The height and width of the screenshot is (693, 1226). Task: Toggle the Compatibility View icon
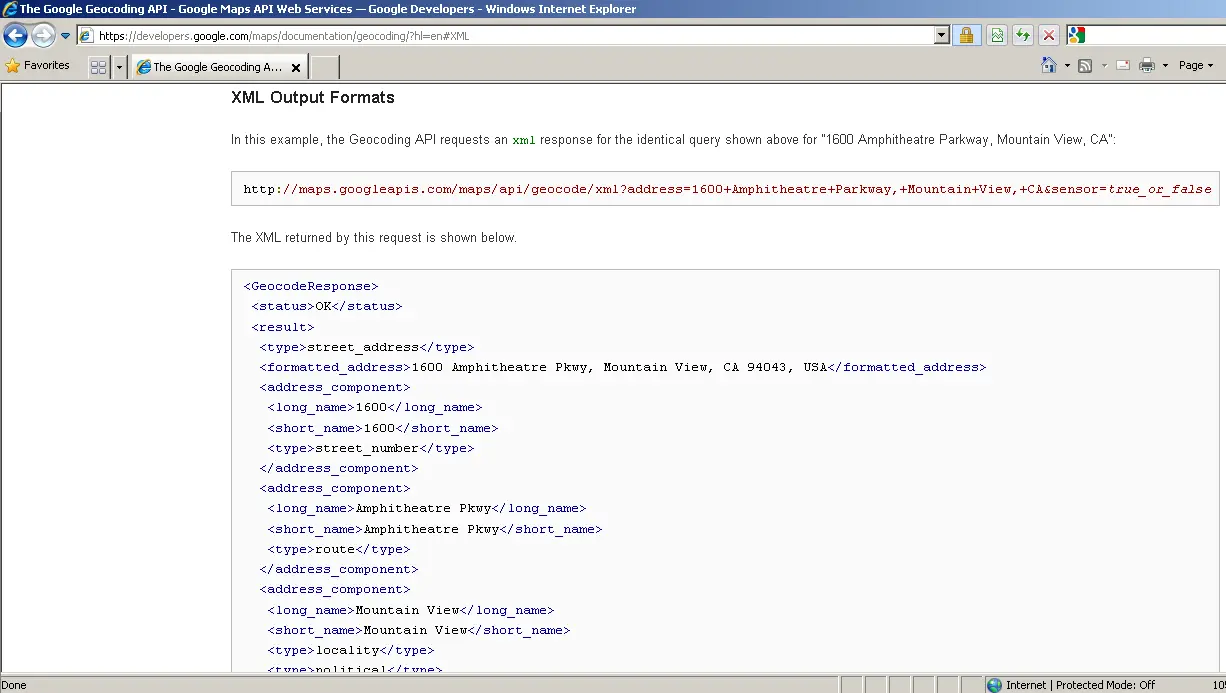click(x=997, y=36)
